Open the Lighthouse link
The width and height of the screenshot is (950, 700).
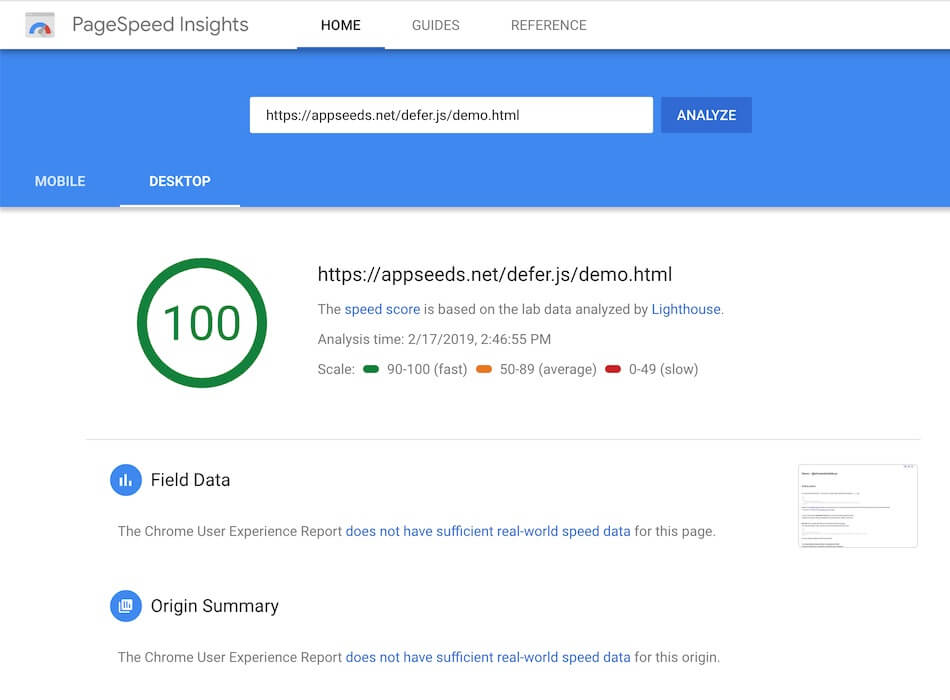(x=686, y=309)
